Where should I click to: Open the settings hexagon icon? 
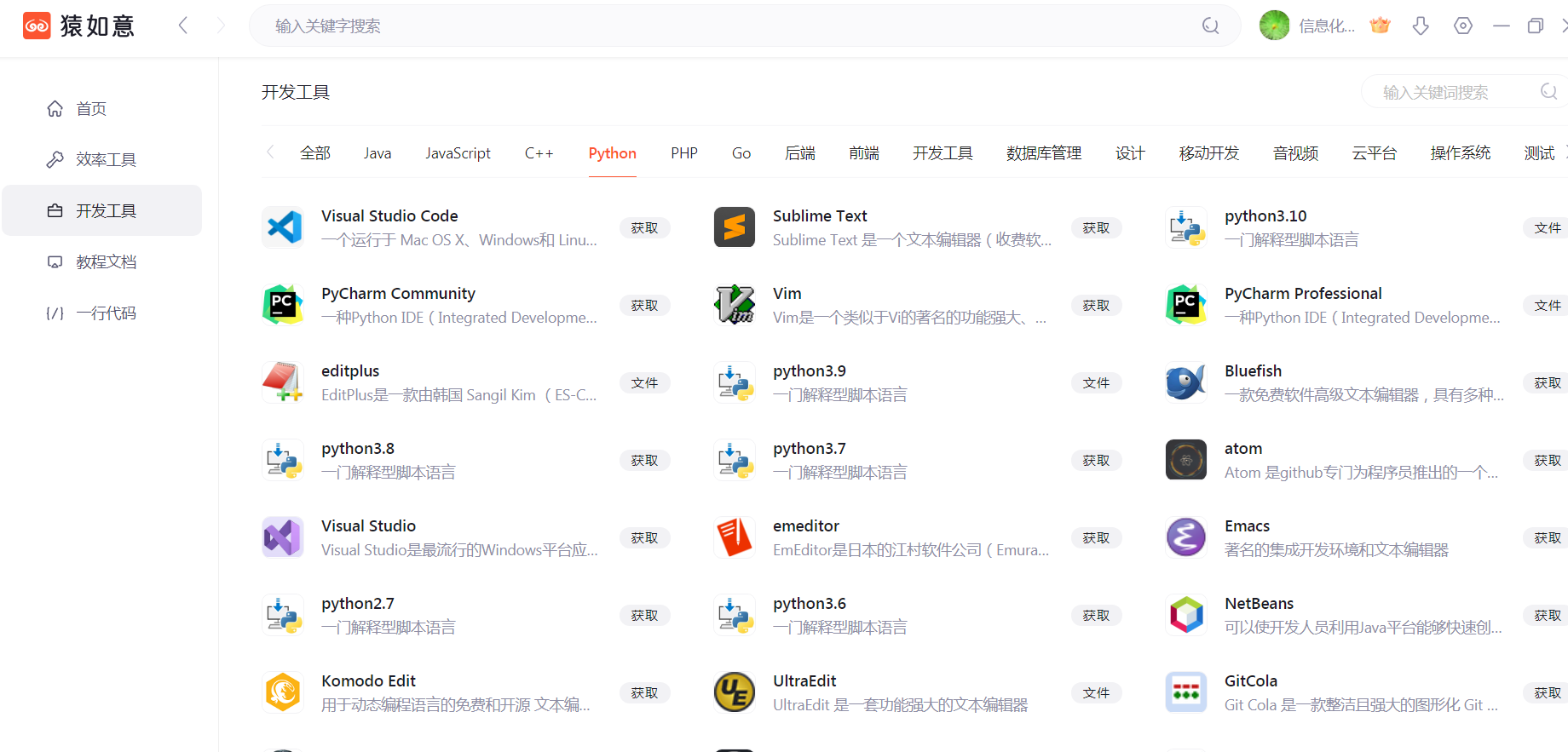[1463, 26]
